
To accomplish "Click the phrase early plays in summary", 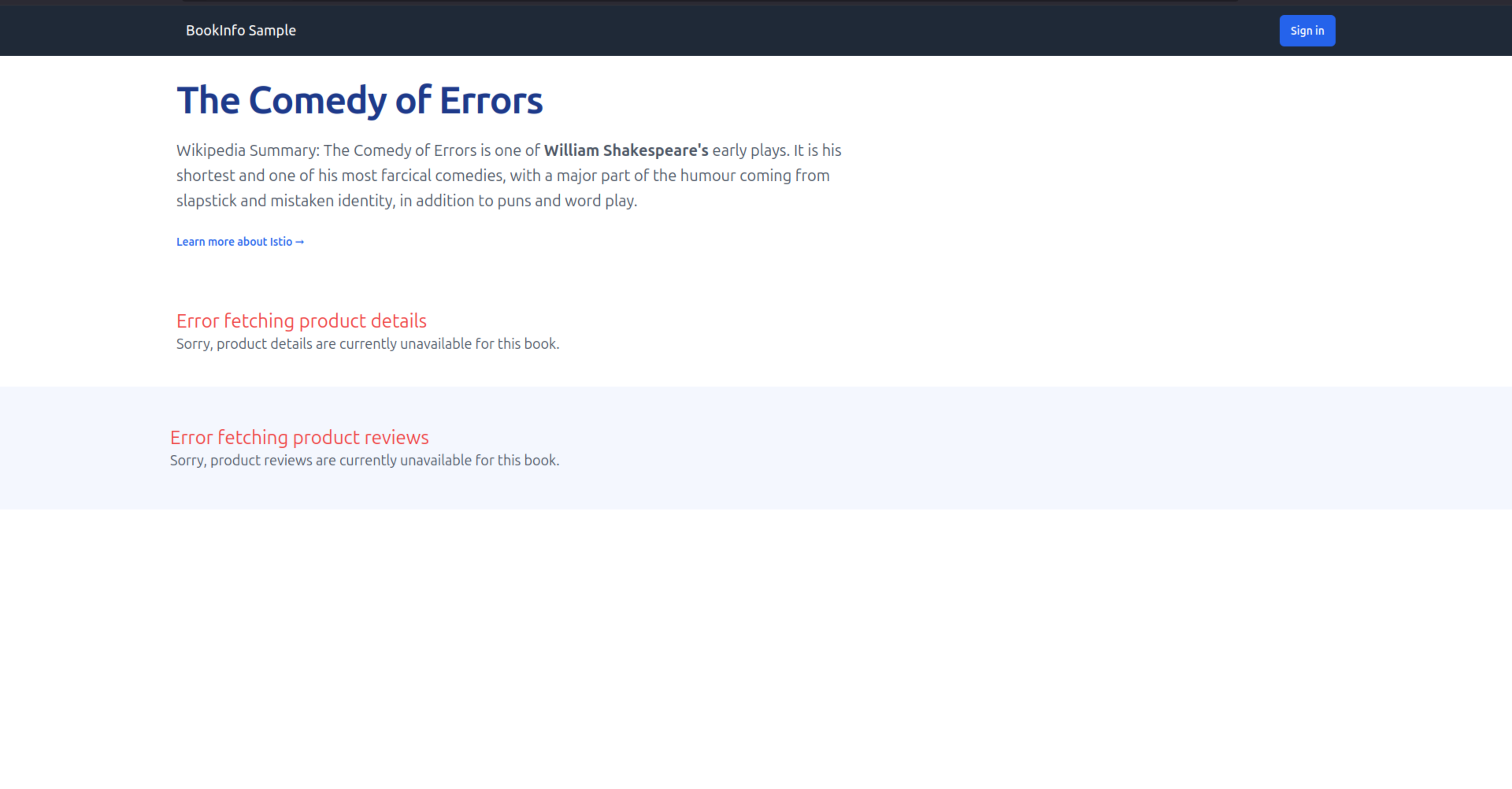I will click(751, 150).
